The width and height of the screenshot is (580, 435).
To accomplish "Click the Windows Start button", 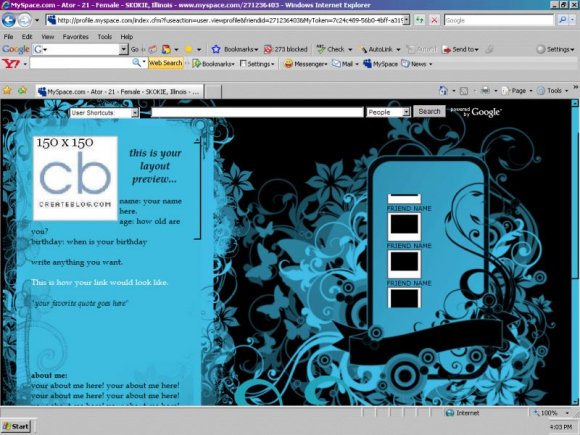I will point(16,426).
